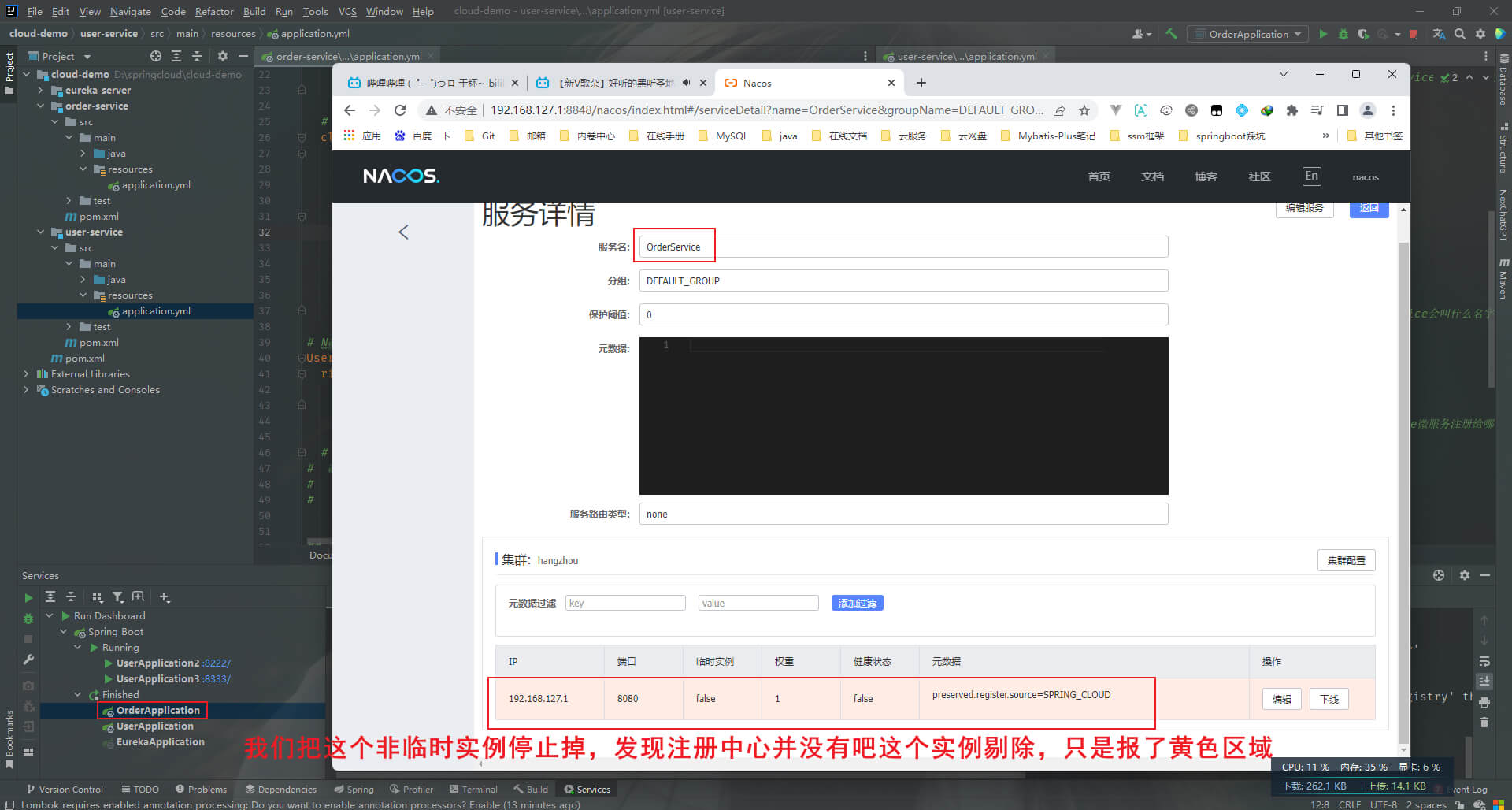The height and width of the screenshot is (810, 1512).
Task: Open the Project tool window settings gear
Action: click(x=222, y=56)
